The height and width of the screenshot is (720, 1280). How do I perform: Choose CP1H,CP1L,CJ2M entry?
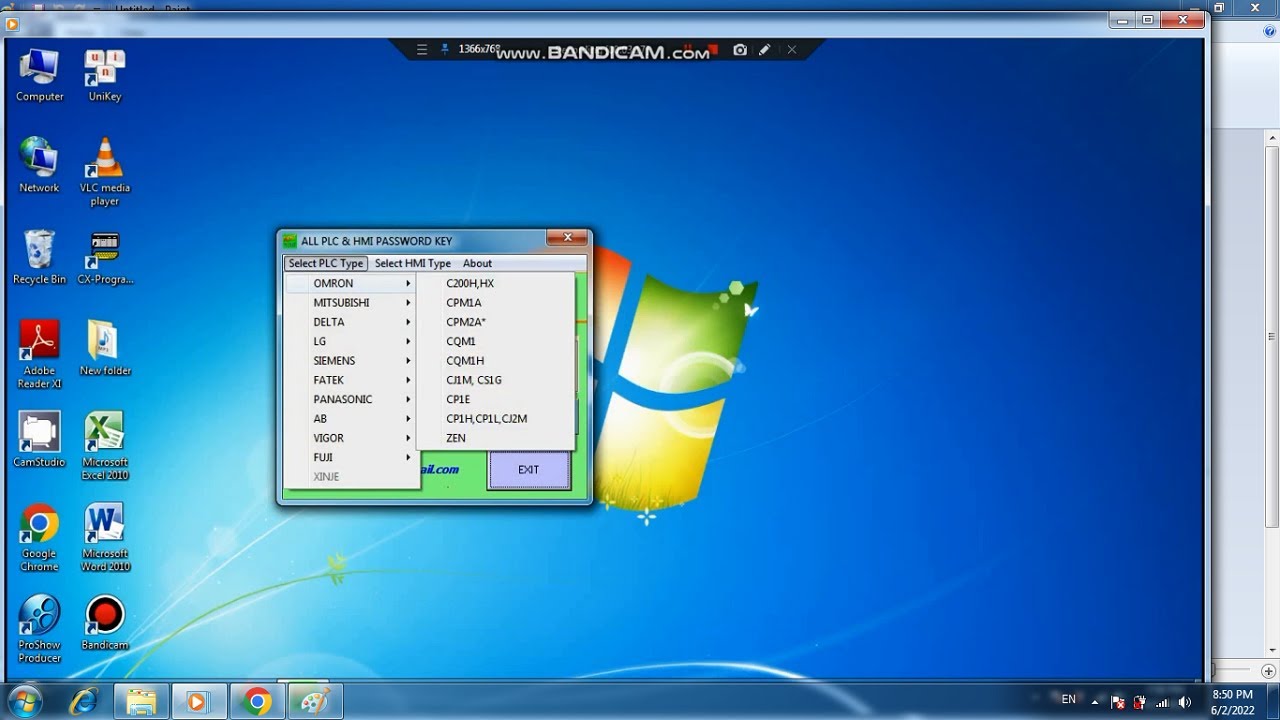point(496,418)
